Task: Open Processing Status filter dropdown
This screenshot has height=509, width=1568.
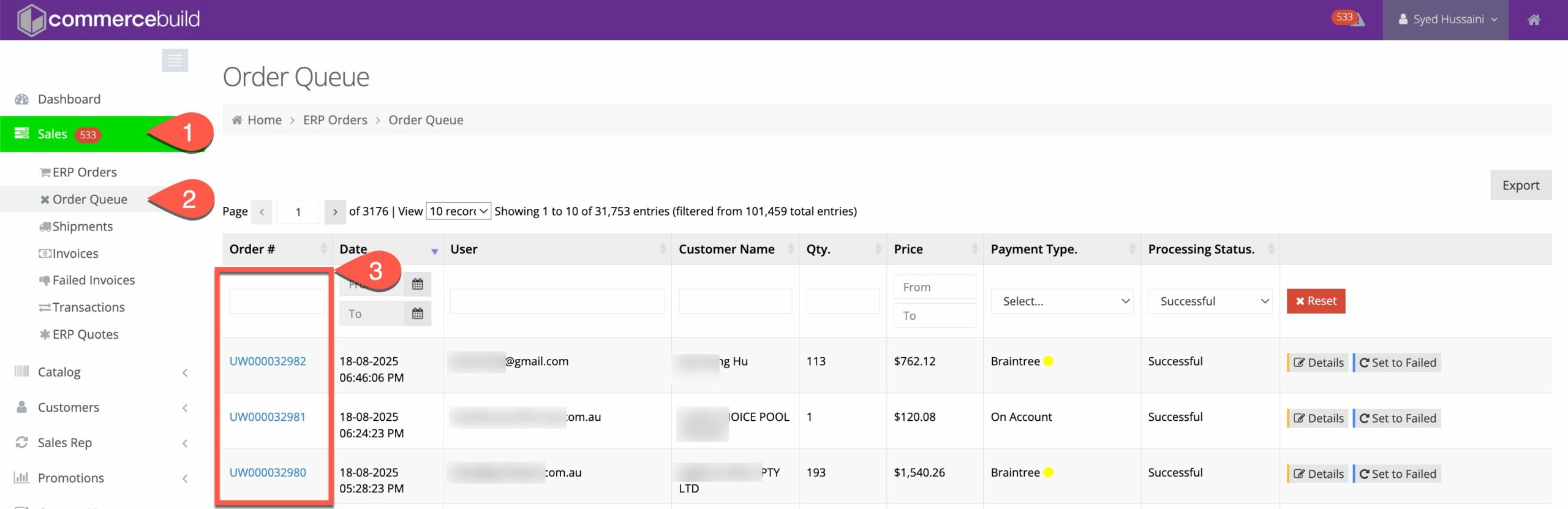Action: click(1210, 301)
